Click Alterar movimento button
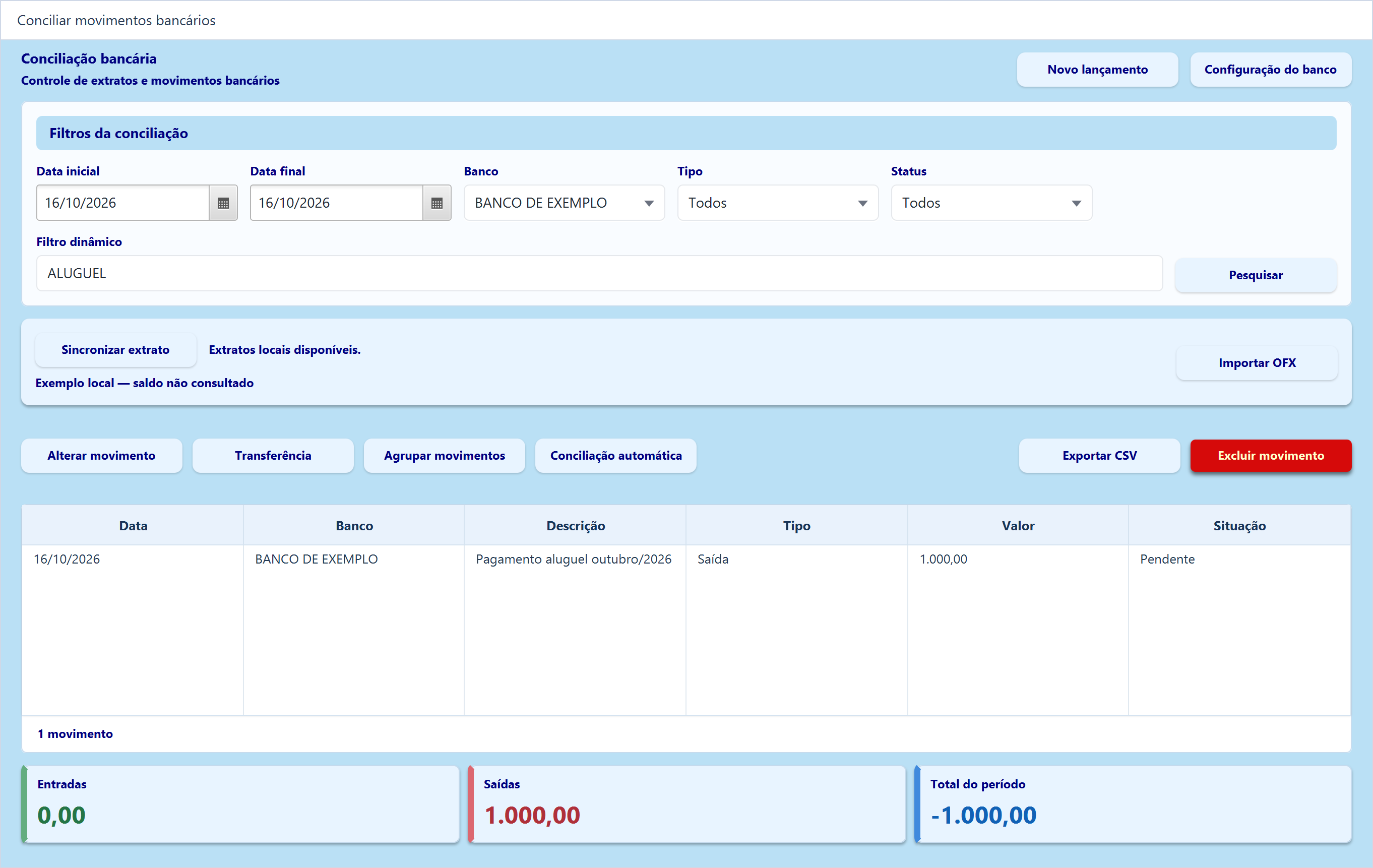Image resolution: width=1373 pixels, height=868 pixels. coord(101,456)
